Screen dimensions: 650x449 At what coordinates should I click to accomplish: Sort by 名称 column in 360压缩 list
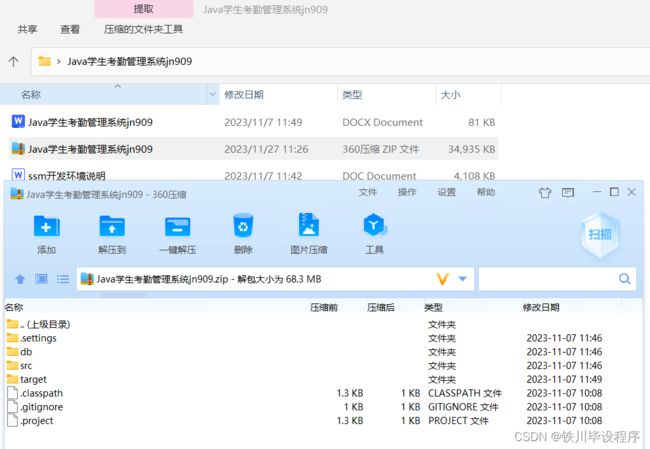14,308
